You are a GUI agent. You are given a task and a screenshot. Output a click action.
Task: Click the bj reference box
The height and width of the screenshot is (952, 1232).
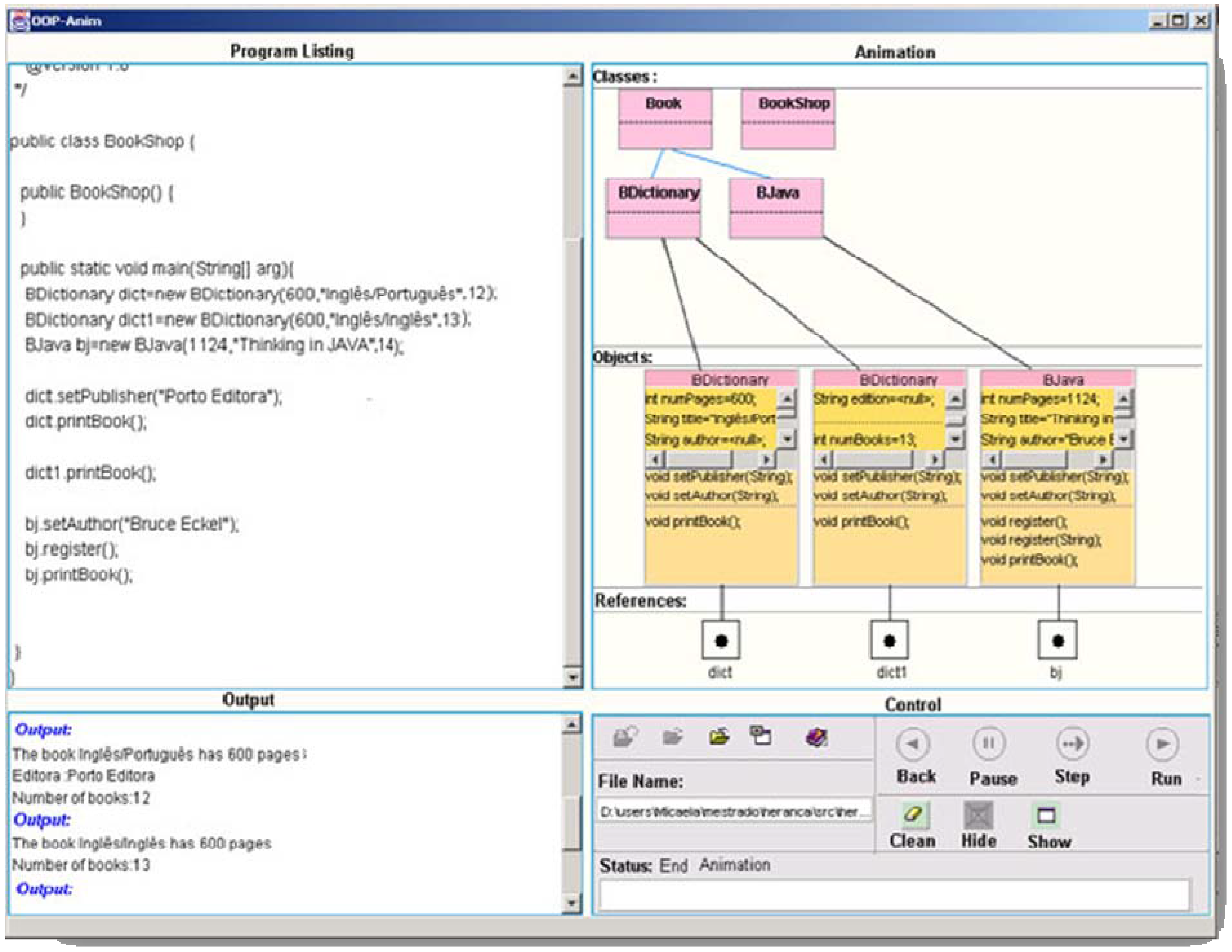pyautogui.click(x=1057, y=641)
